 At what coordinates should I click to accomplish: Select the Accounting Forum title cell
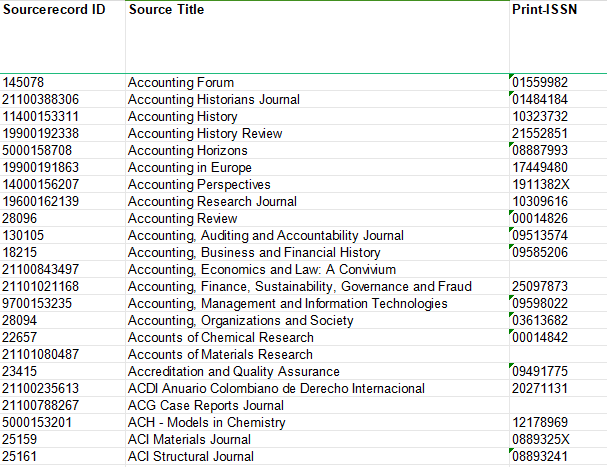point(181,82)
